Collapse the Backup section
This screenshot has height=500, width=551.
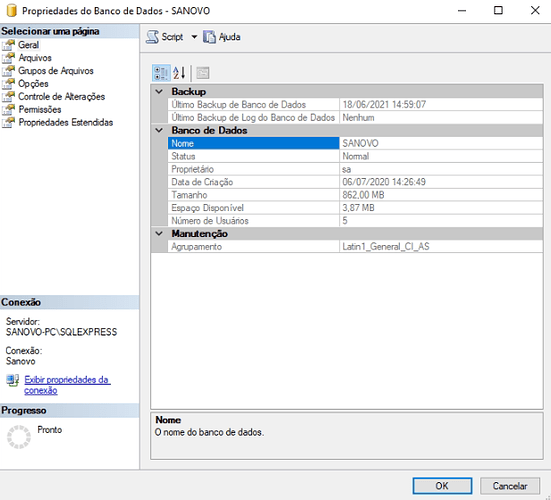(159, 92)
